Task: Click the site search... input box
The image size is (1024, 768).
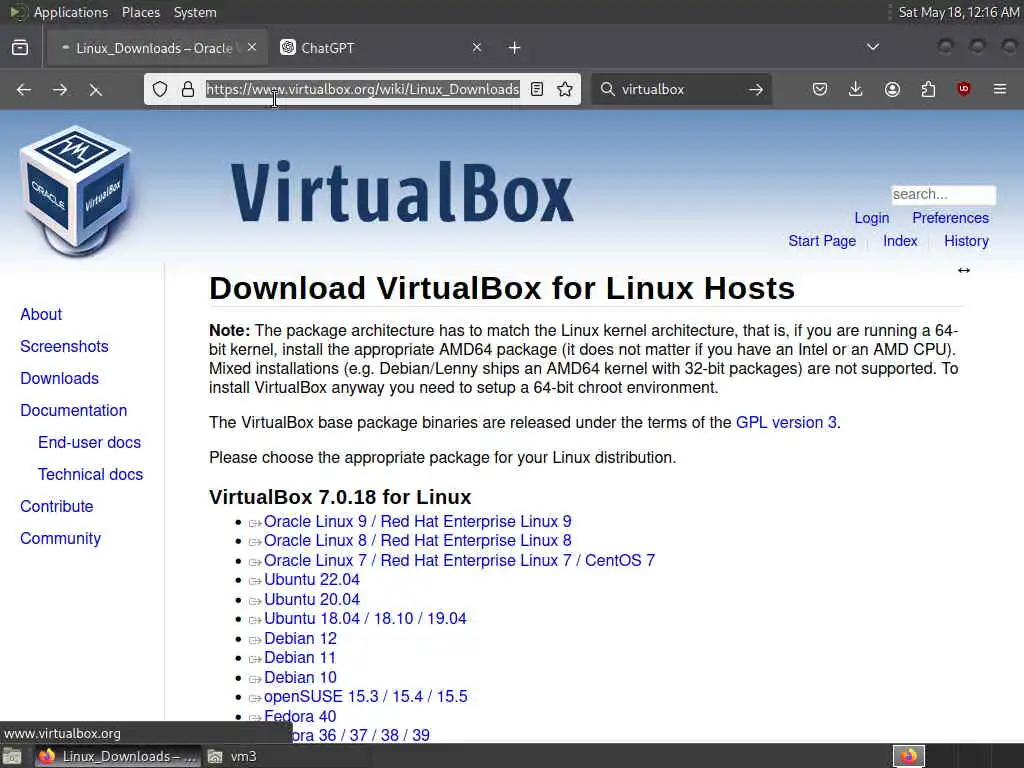Action: 944,195
